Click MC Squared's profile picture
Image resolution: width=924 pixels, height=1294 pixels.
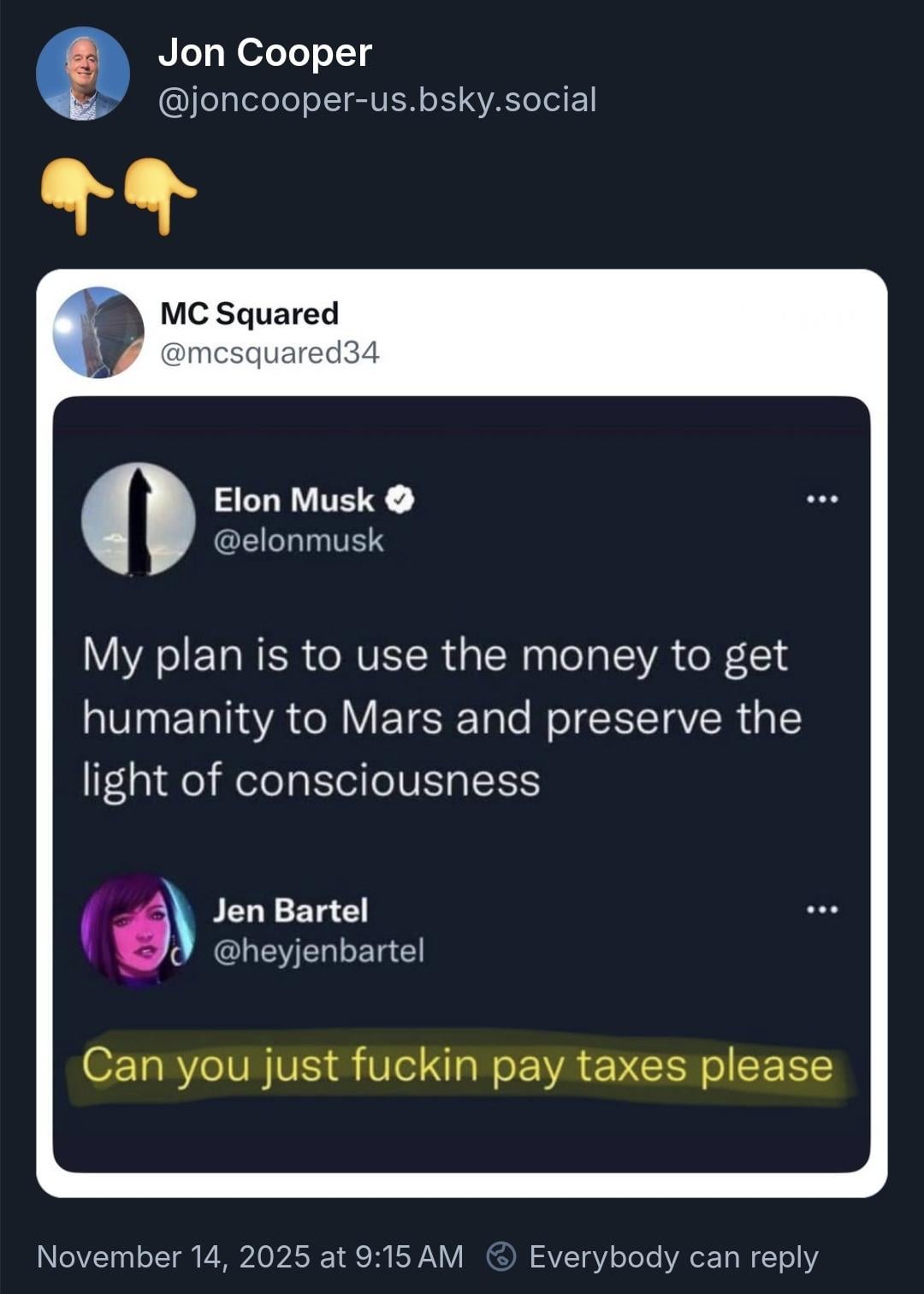[98, 332]
